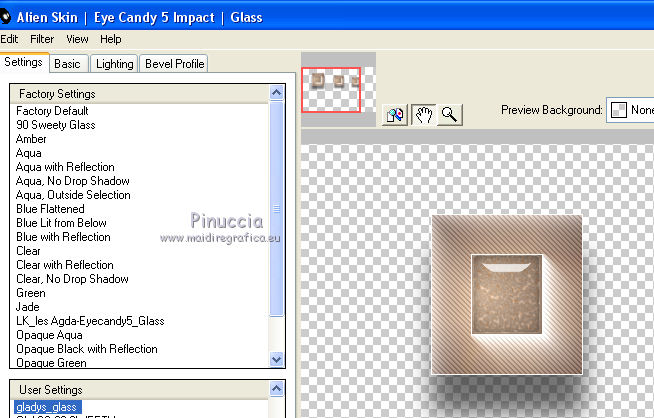Select the hand pan tool
Screen dimensions: 654x418
coord(424,114)
